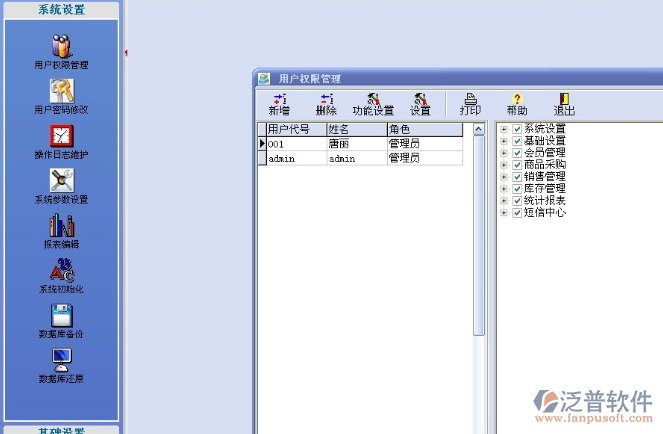Click the 删除 toolbar button
Image resolution: width=663 pixels, height=434 pixels.
click(x=326, y=103)
